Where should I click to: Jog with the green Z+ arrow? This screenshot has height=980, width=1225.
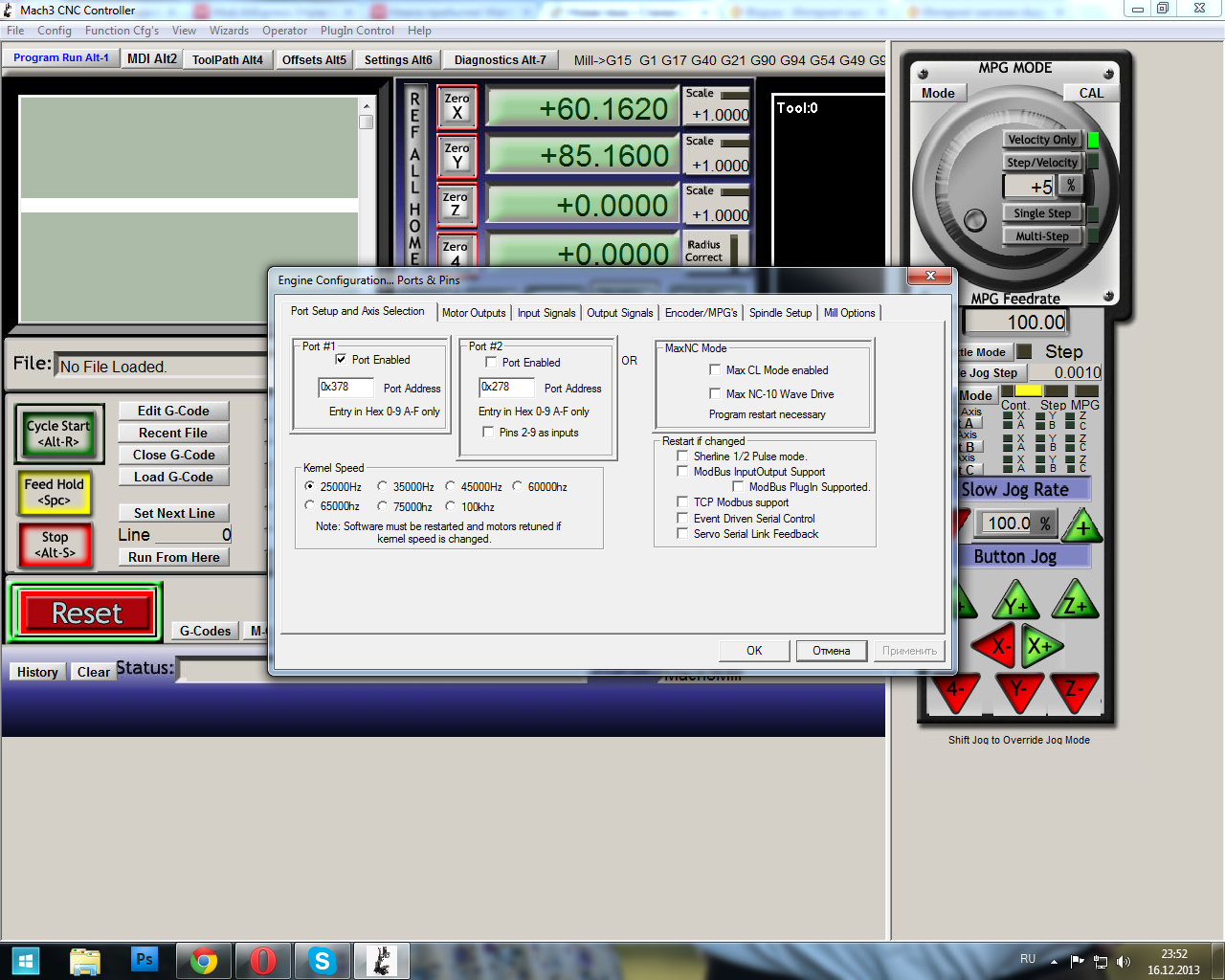coord(1075,601)
